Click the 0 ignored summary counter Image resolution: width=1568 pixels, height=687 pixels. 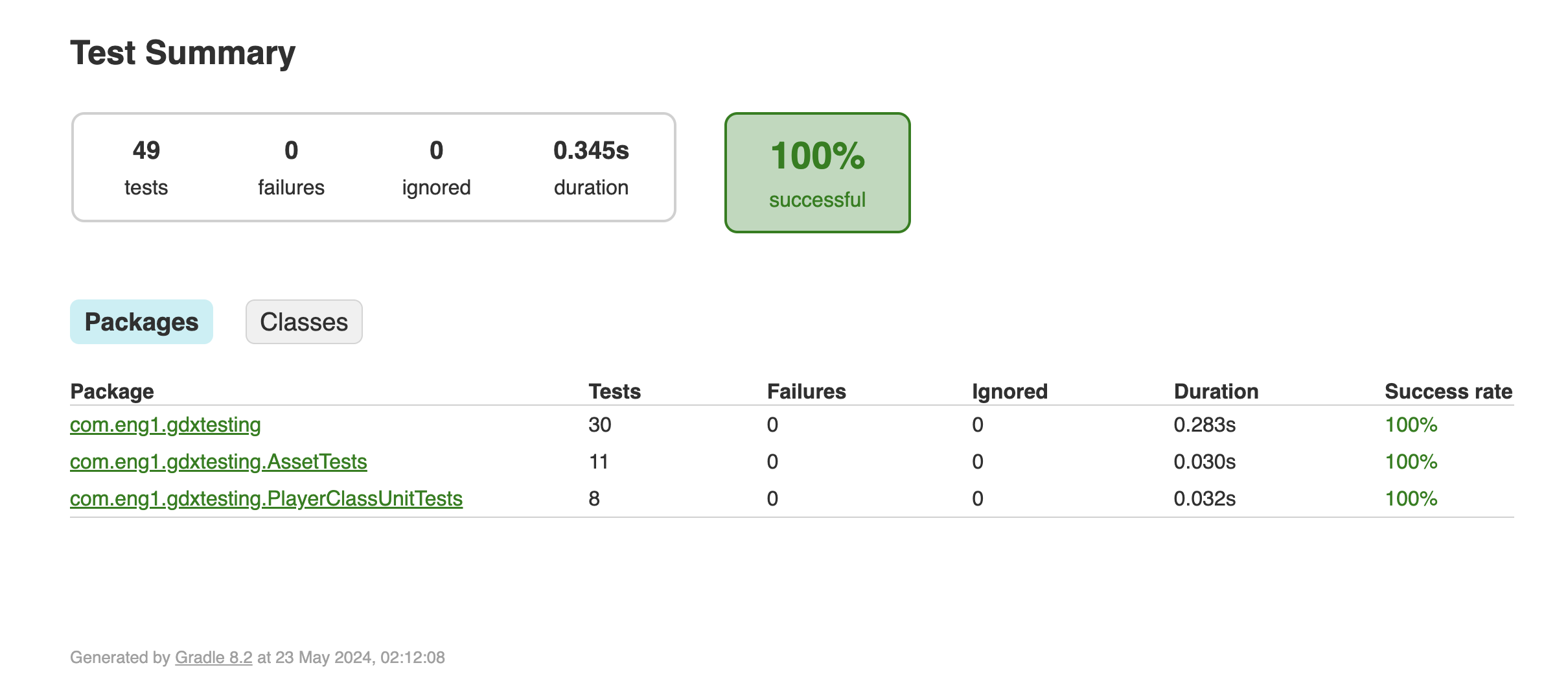(x=436, y=167)
